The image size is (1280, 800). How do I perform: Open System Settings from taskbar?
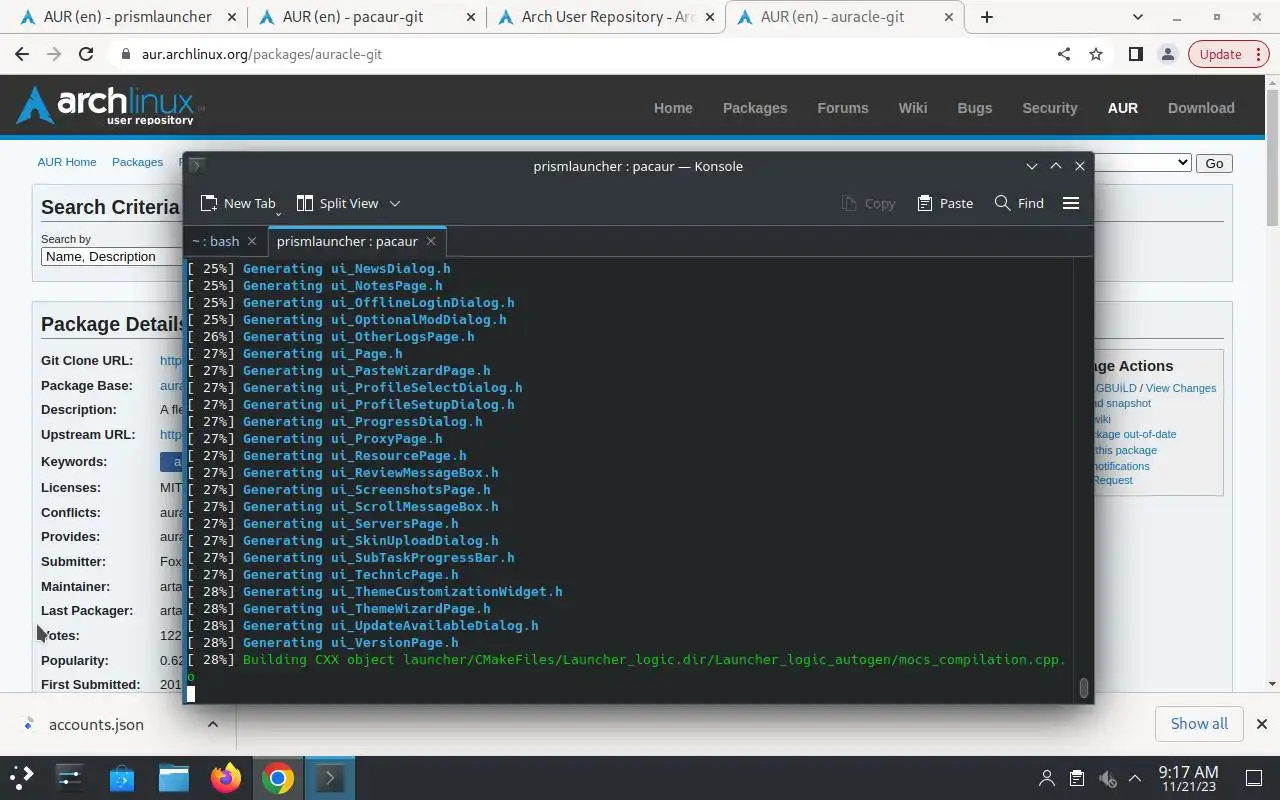[x=70, y=777]
